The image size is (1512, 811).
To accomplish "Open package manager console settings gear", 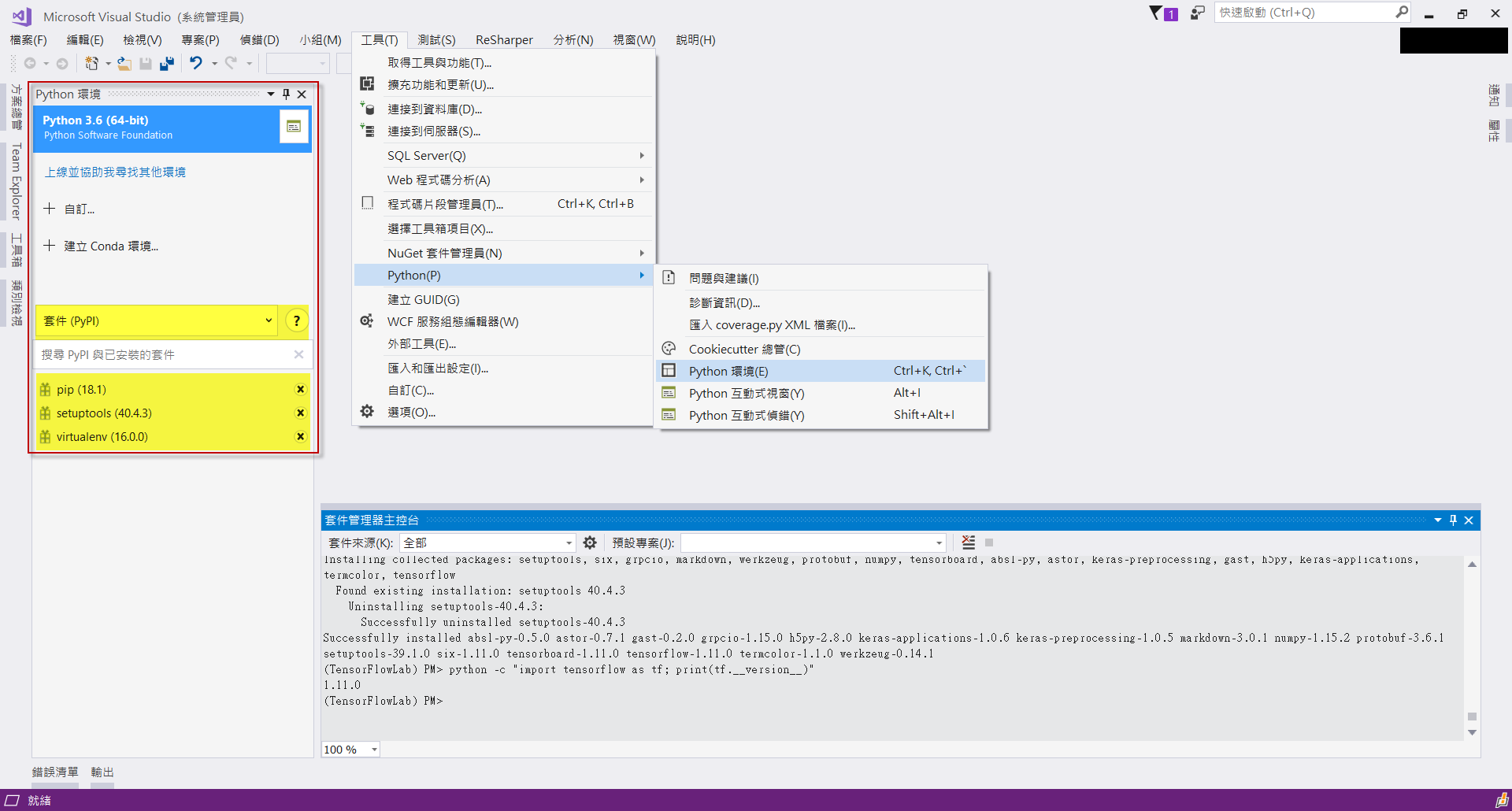I will (x=590, y=543).
